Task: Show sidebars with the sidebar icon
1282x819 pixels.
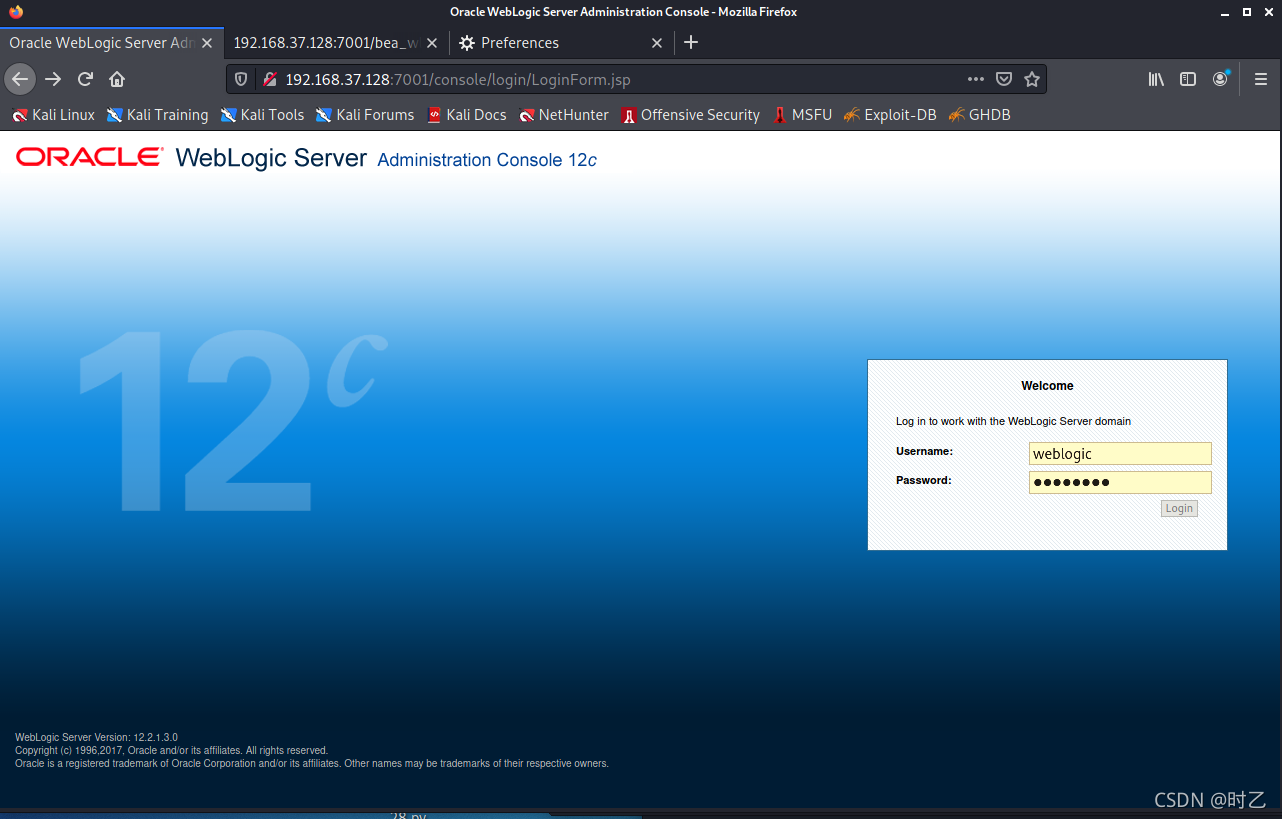Action: [x=1188, y=79]
